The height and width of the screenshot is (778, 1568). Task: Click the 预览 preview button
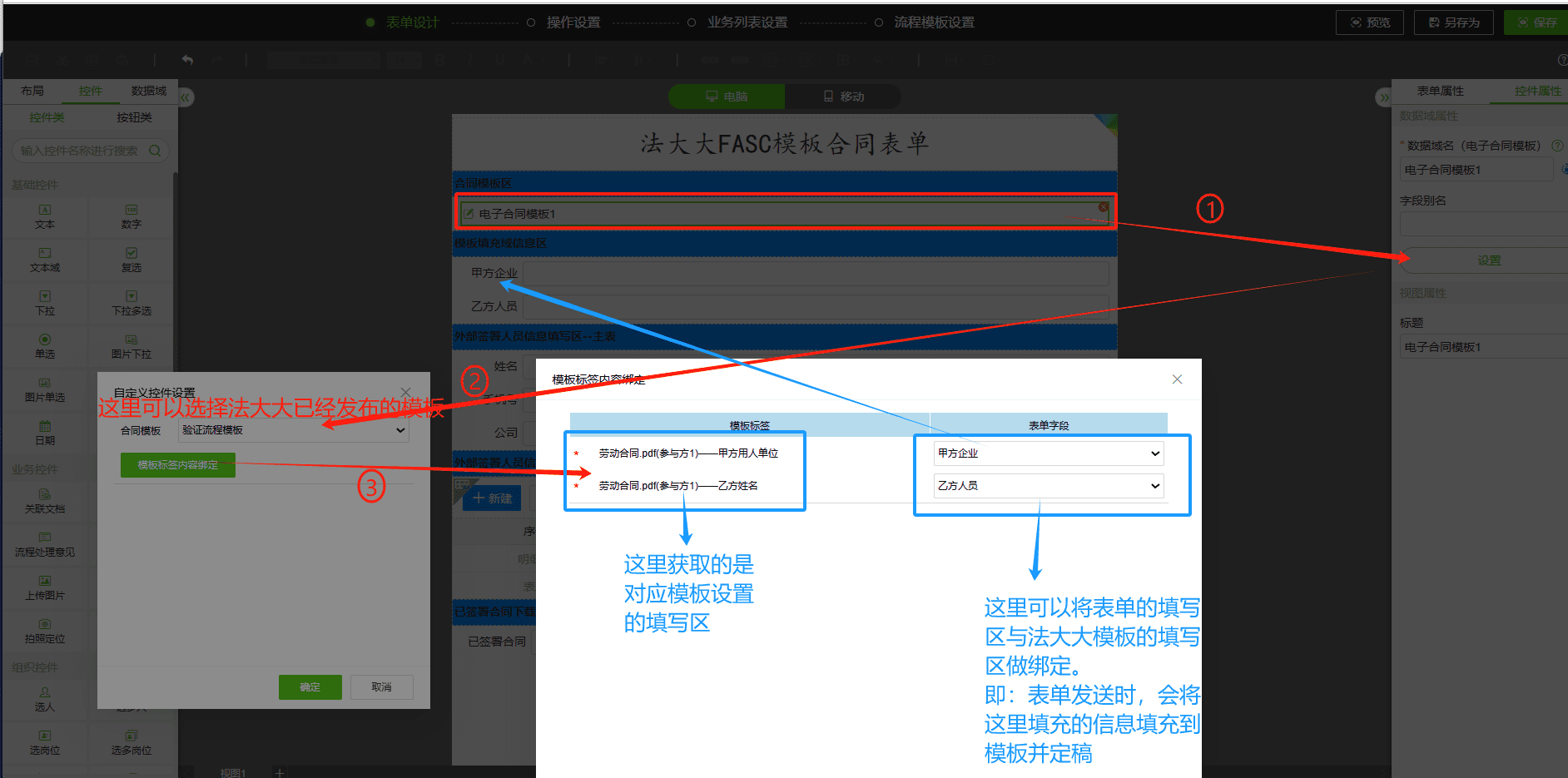[1370, 22]
